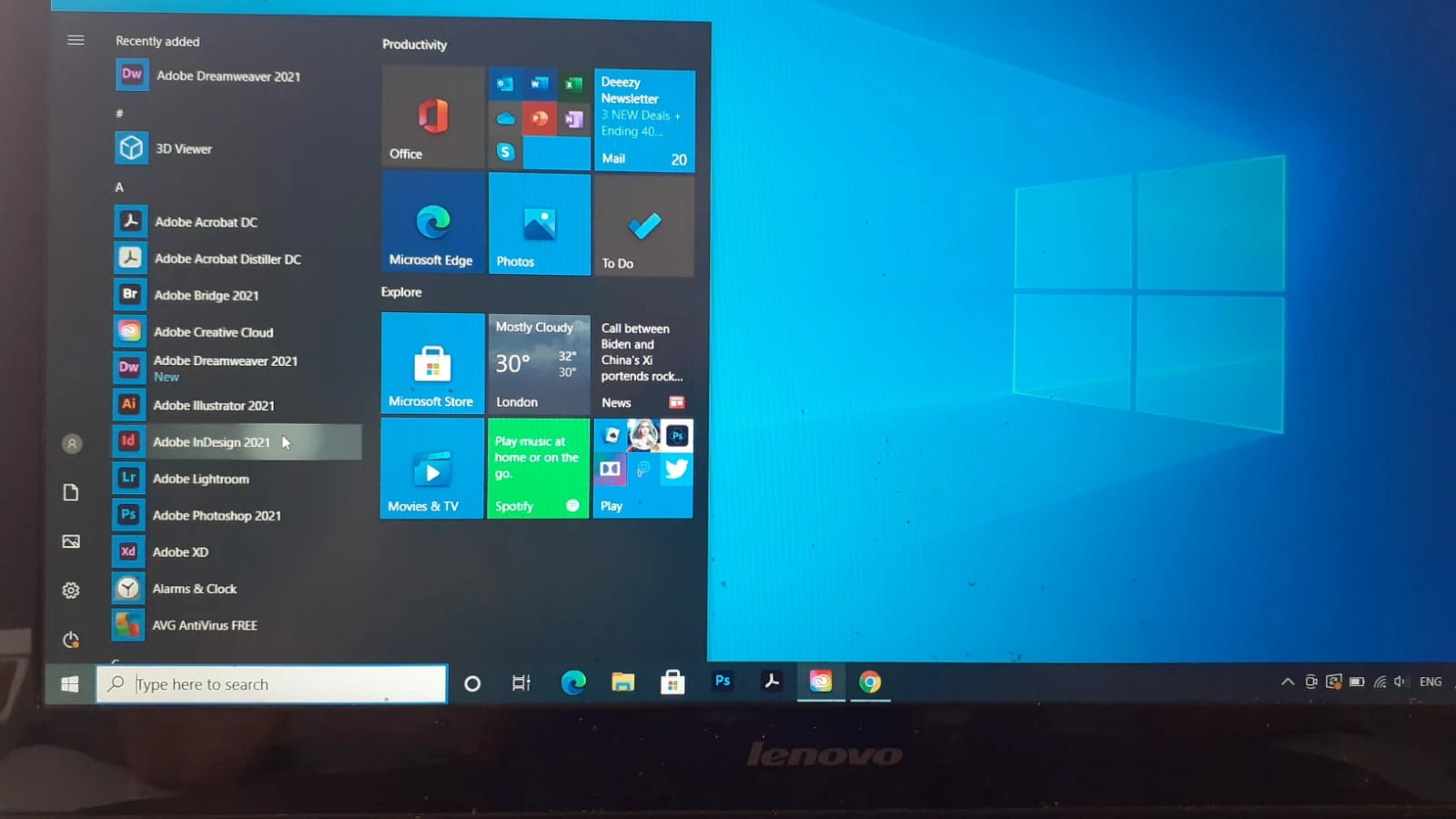Open Photoshop from the taskbar
Screen dimensions: 1456x819
[x=723, y=681]
